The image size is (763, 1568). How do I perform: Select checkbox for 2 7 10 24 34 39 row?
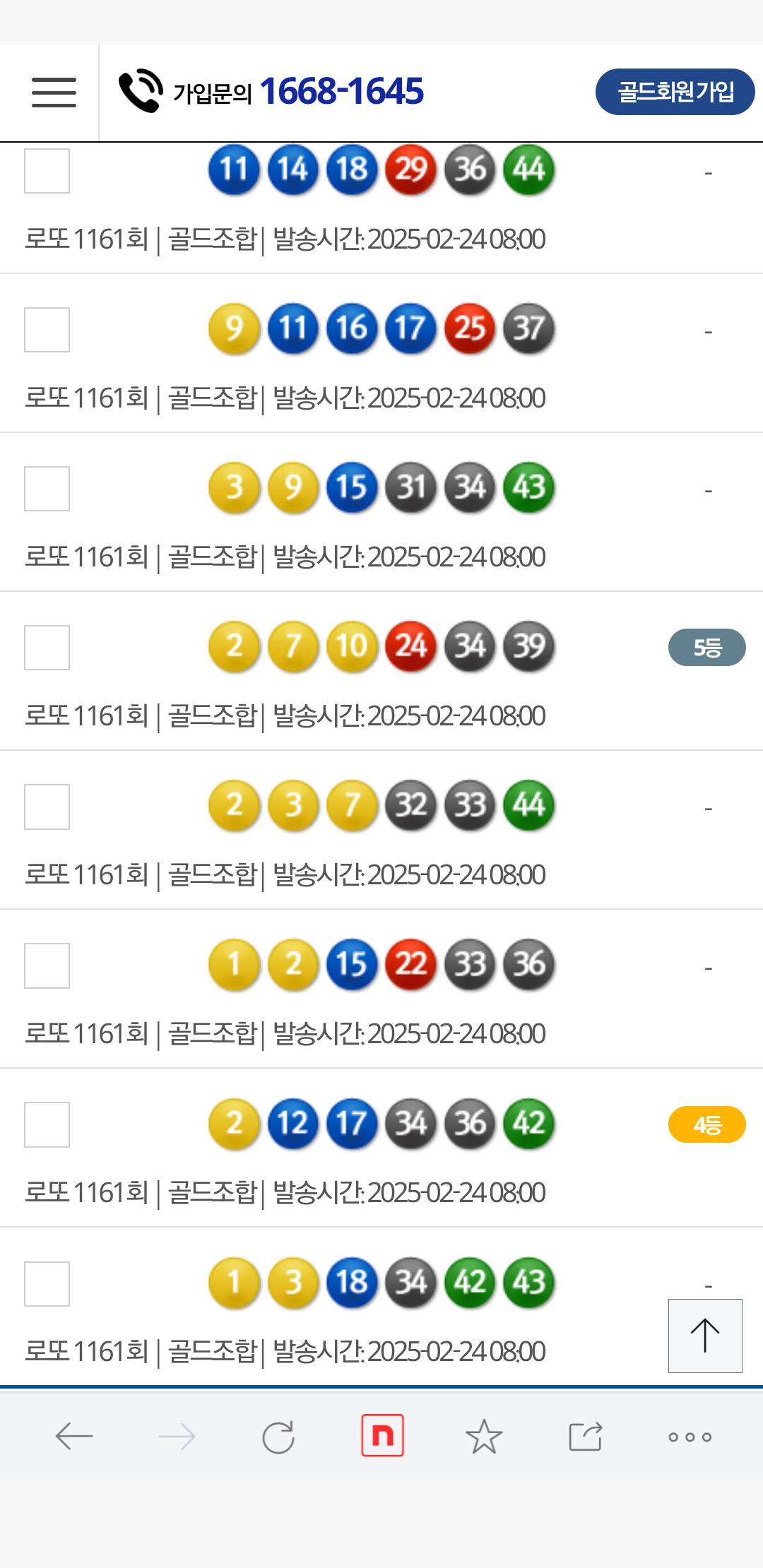point(47,647)
